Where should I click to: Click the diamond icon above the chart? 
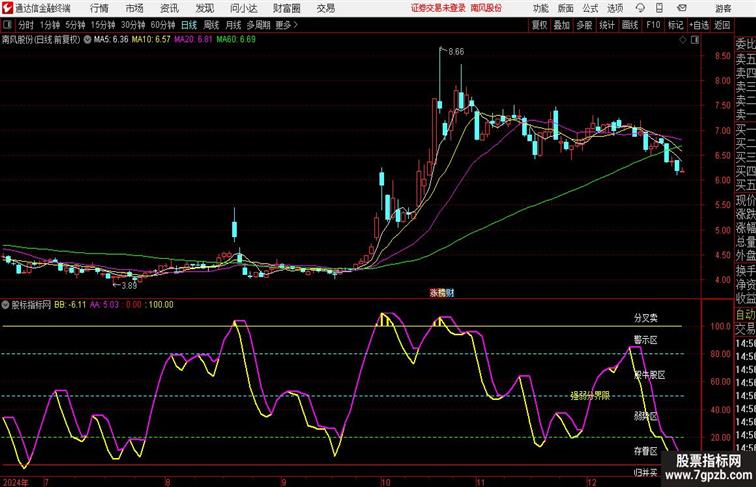pyautogui.click(x=683, y=40)
